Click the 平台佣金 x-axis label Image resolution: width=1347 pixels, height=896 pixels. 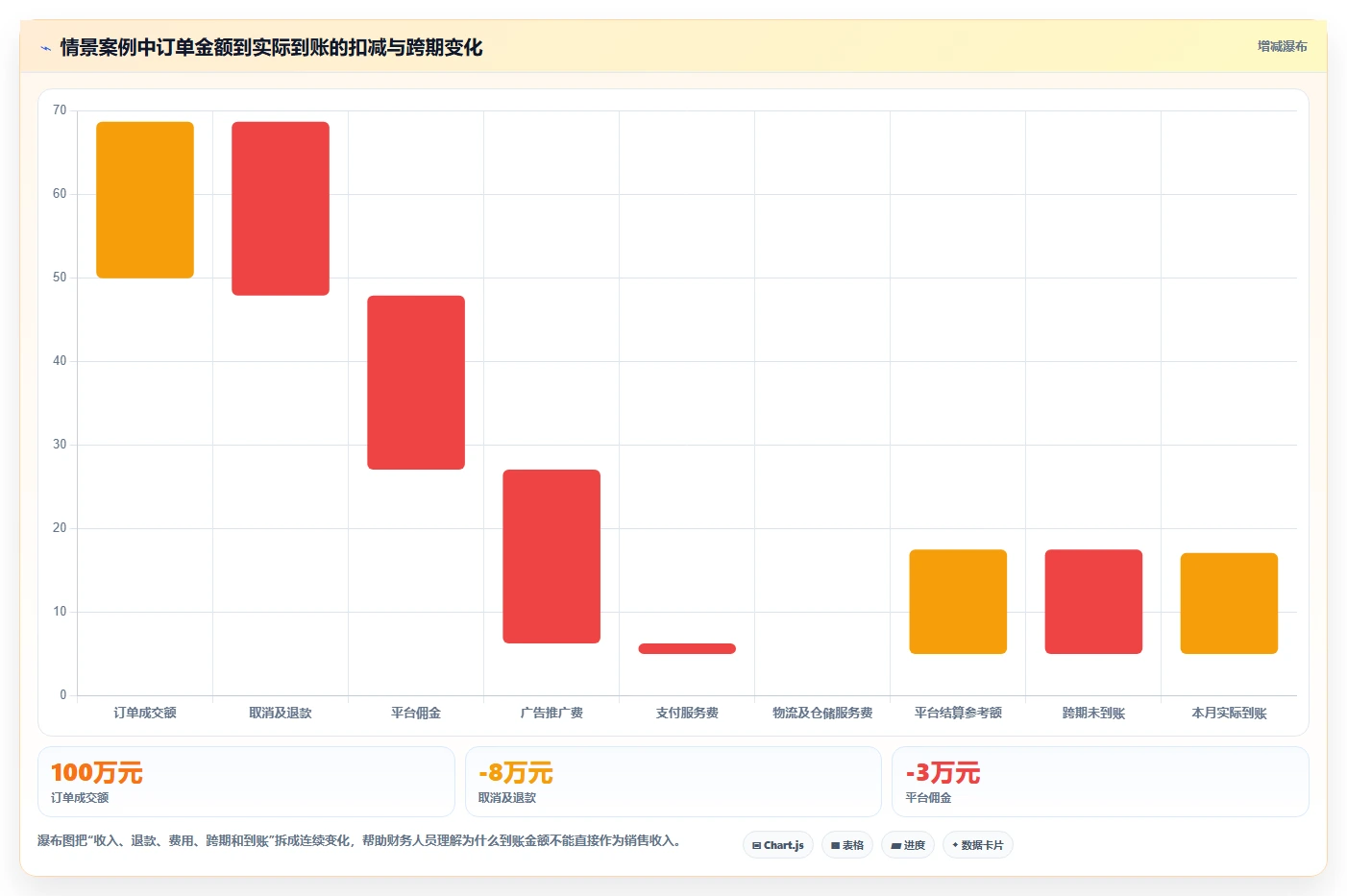tap(416, 713)
